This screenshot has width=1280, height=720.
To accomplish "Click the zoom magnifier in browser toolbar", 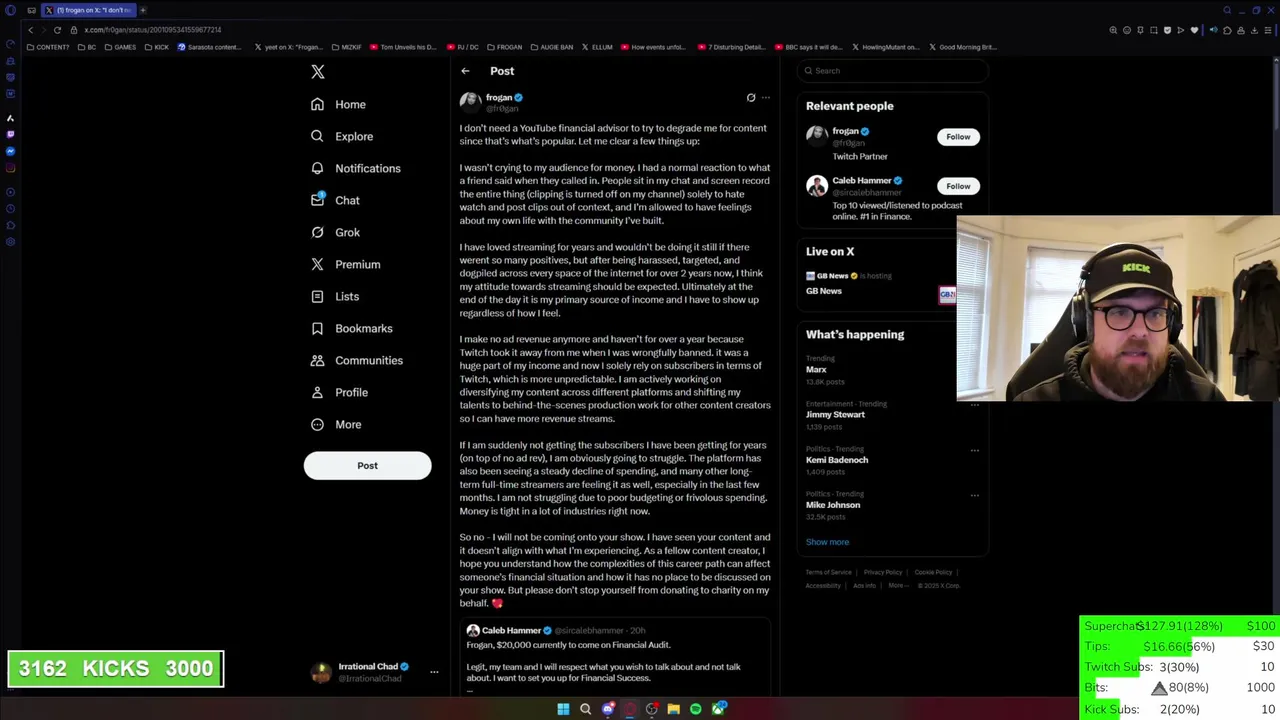I will tap(1113, 30).
